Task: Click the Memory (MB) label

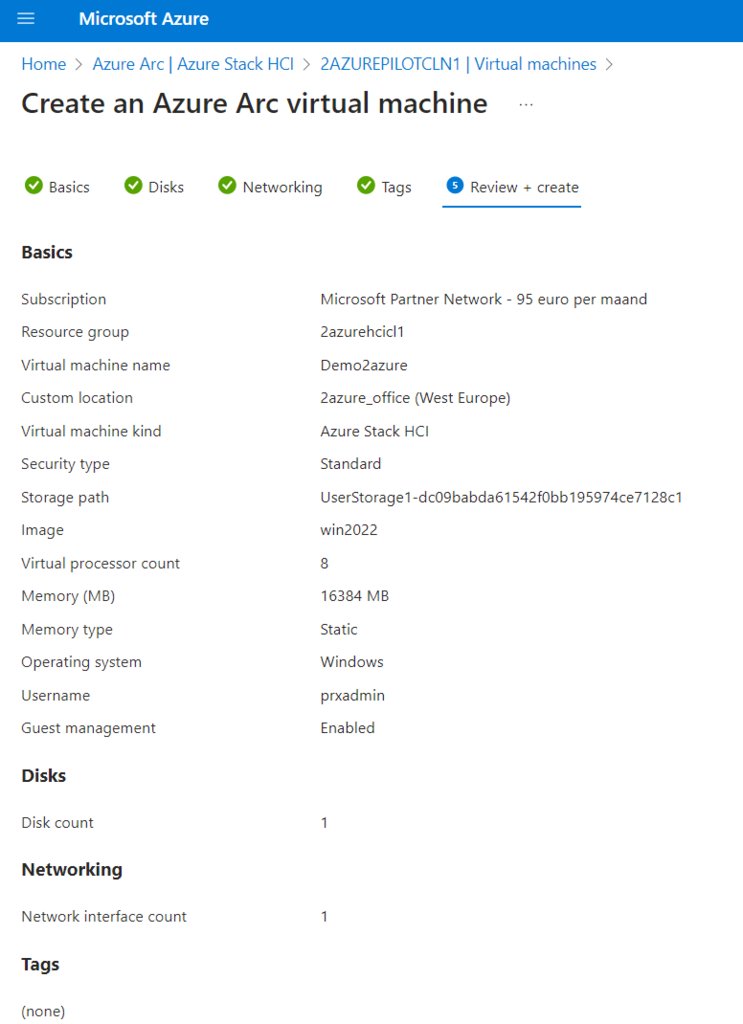Action: click(68, 596)
